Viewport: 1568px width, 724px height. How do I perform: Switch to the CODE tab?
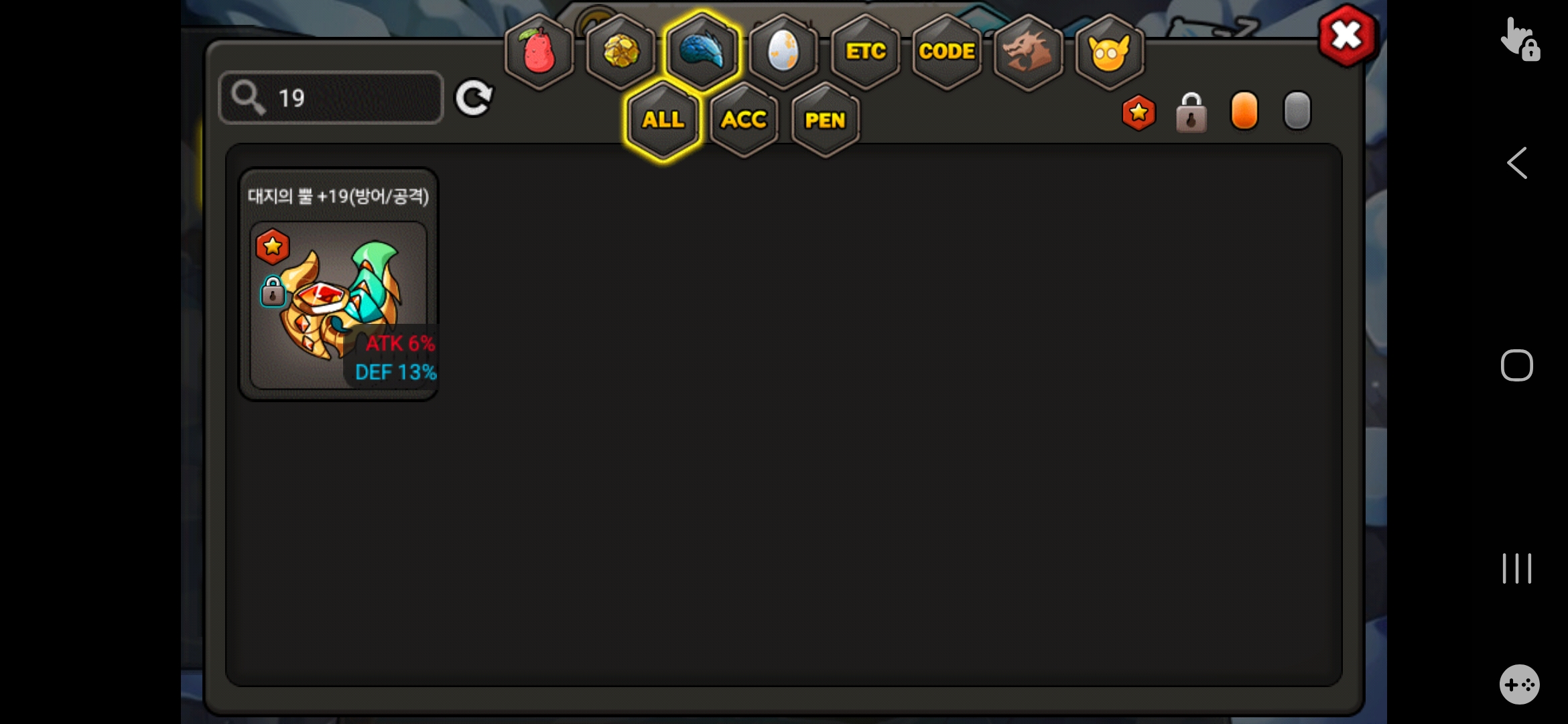point(947,52)
